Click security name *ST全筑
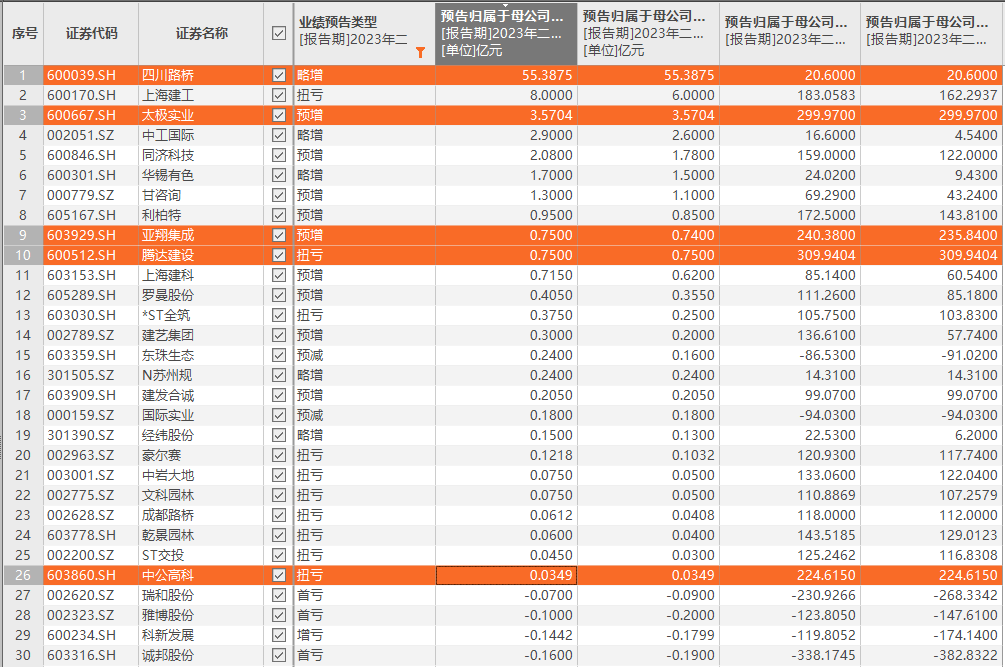 [167, 315]
